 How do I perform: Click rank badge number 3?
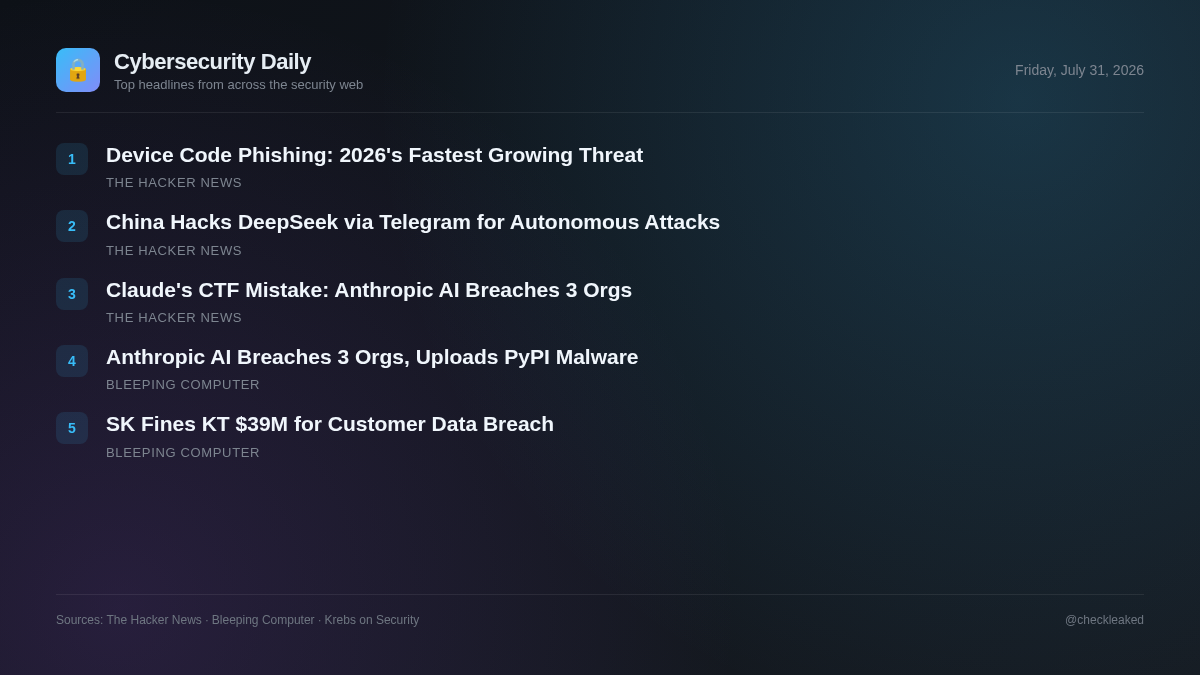(72, 294)
